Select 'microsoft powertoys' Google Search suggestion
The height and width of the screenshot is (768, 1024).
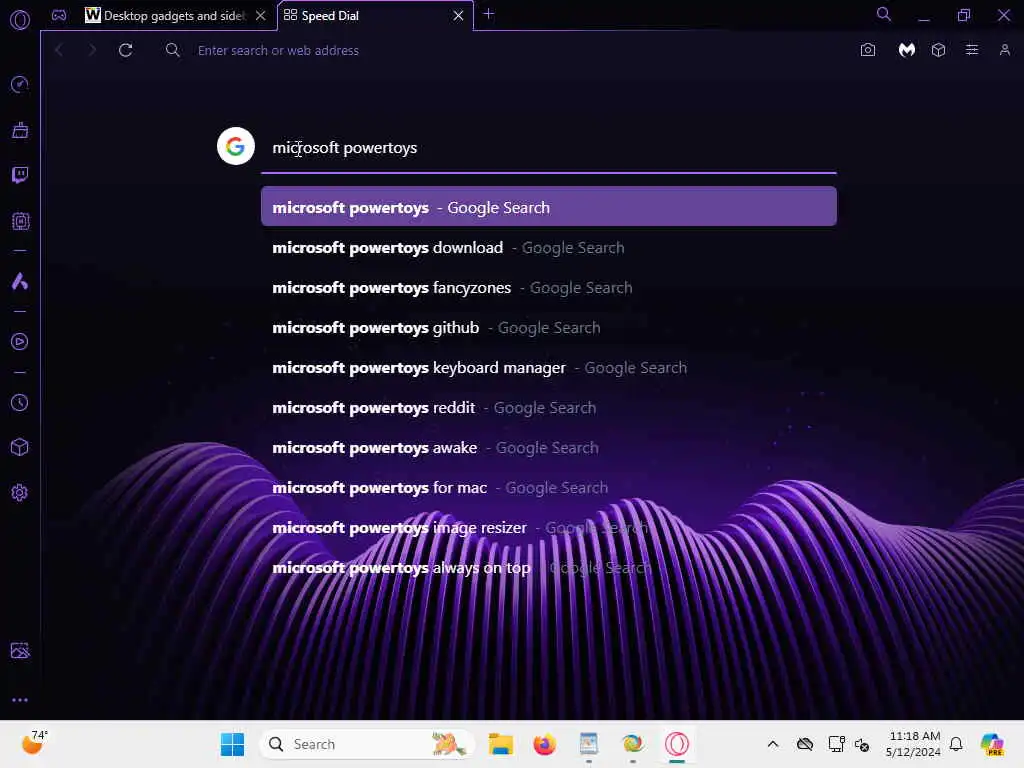[x=549, y=207]
